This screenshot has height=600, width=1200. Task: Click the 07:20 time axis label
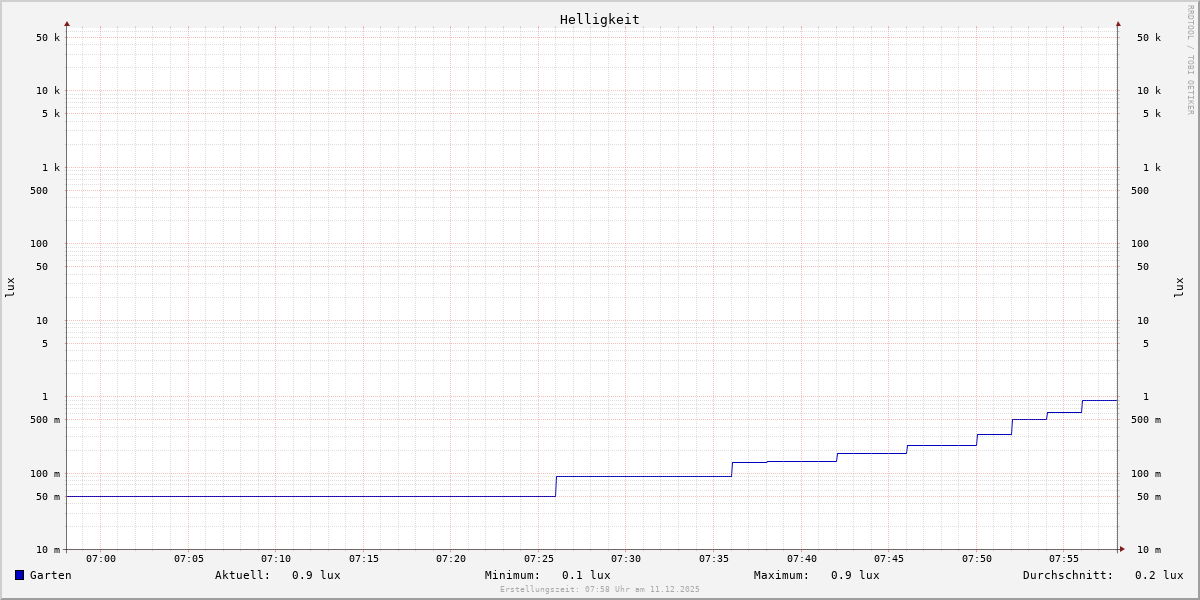[x=451, y=559]
